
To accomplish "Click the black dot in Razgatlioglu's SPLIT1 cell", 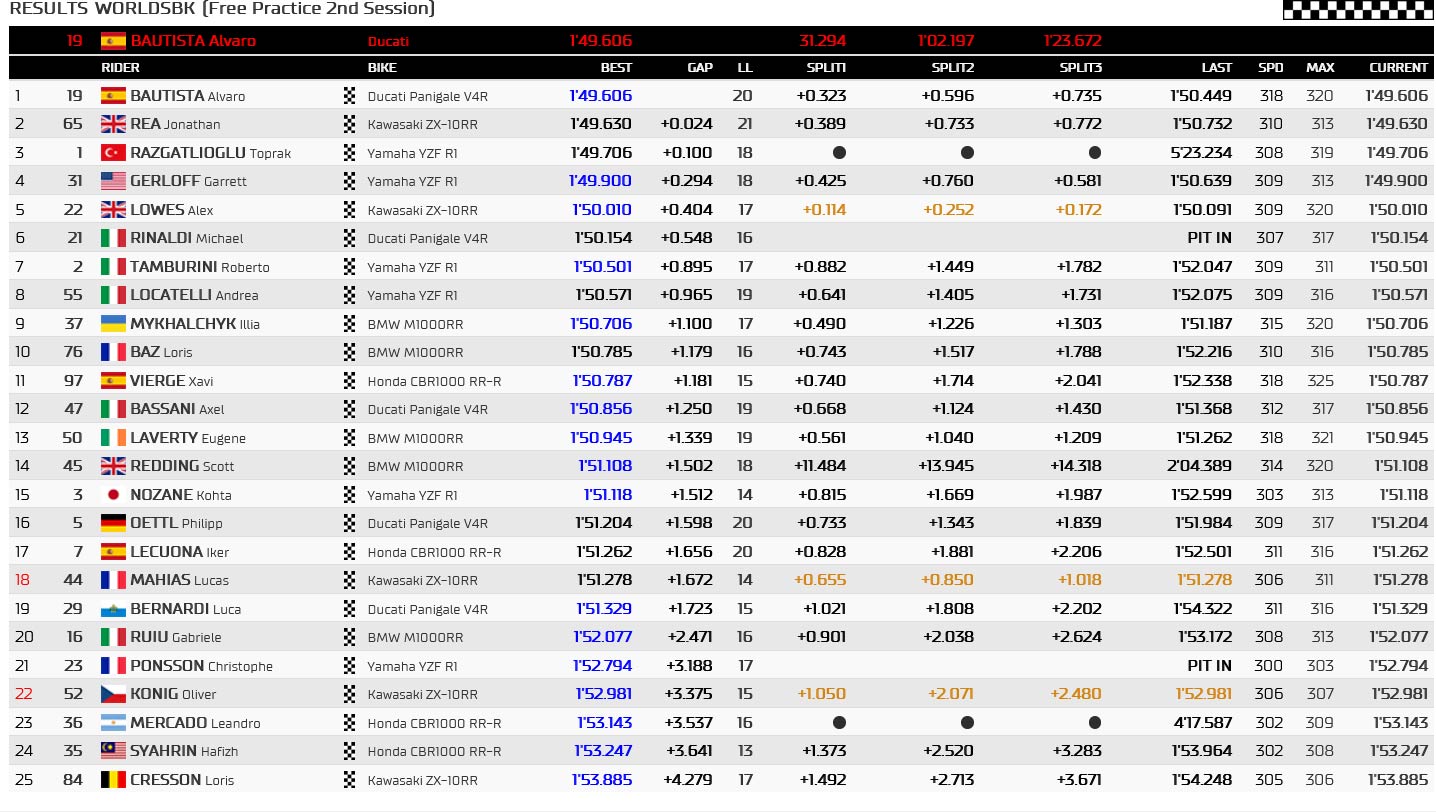I will [x=839, y=153].
